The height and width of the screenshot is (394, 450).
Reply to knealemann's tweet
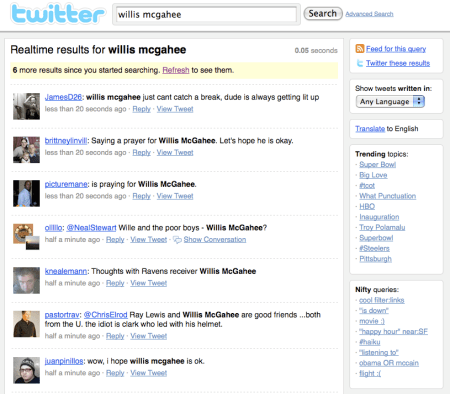coord(115,283)
